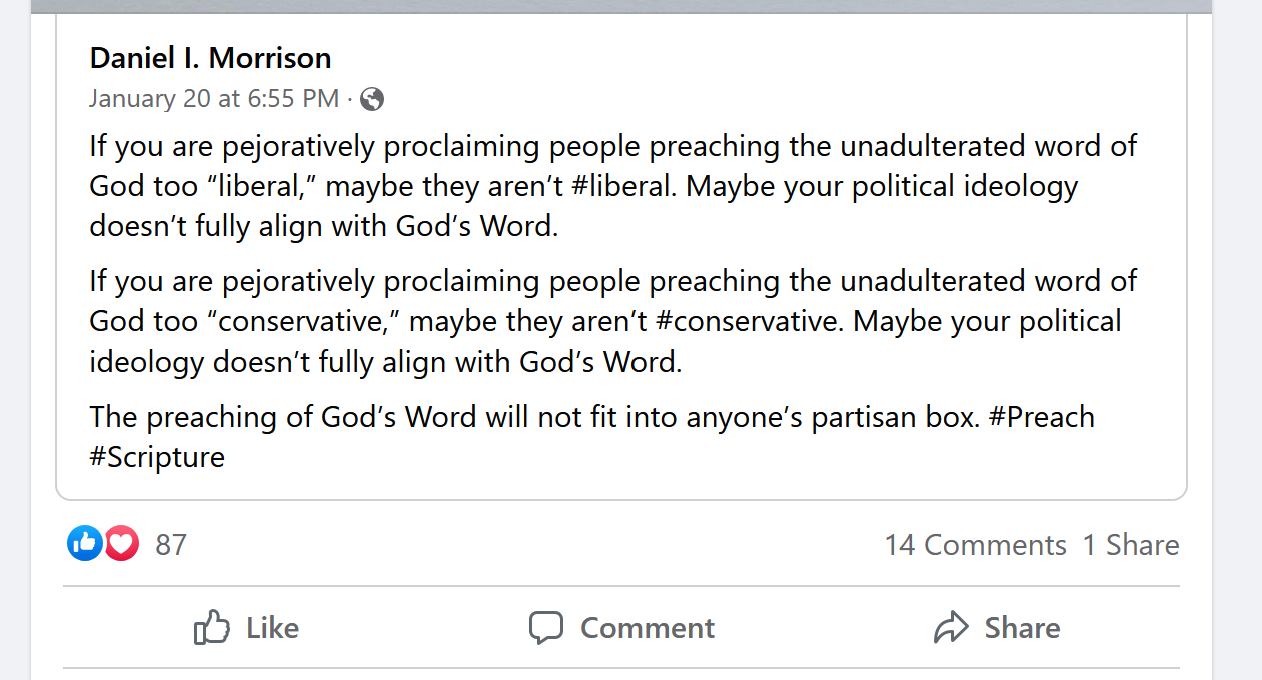1262x680 pixels.
Task: Click the speech bubble icon beside Comment
Action: 546,628
